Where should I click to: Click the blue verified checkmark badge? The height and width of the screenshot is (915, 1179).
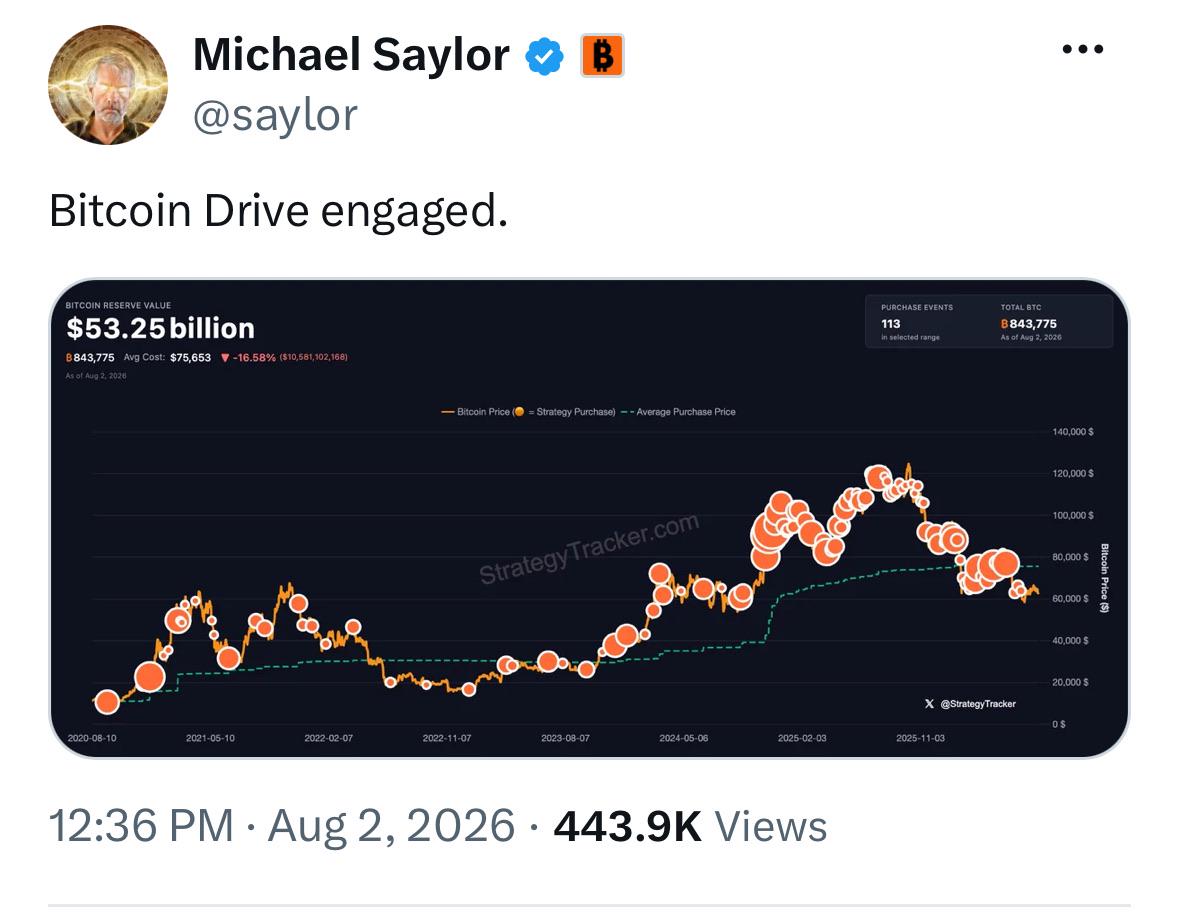544,56
